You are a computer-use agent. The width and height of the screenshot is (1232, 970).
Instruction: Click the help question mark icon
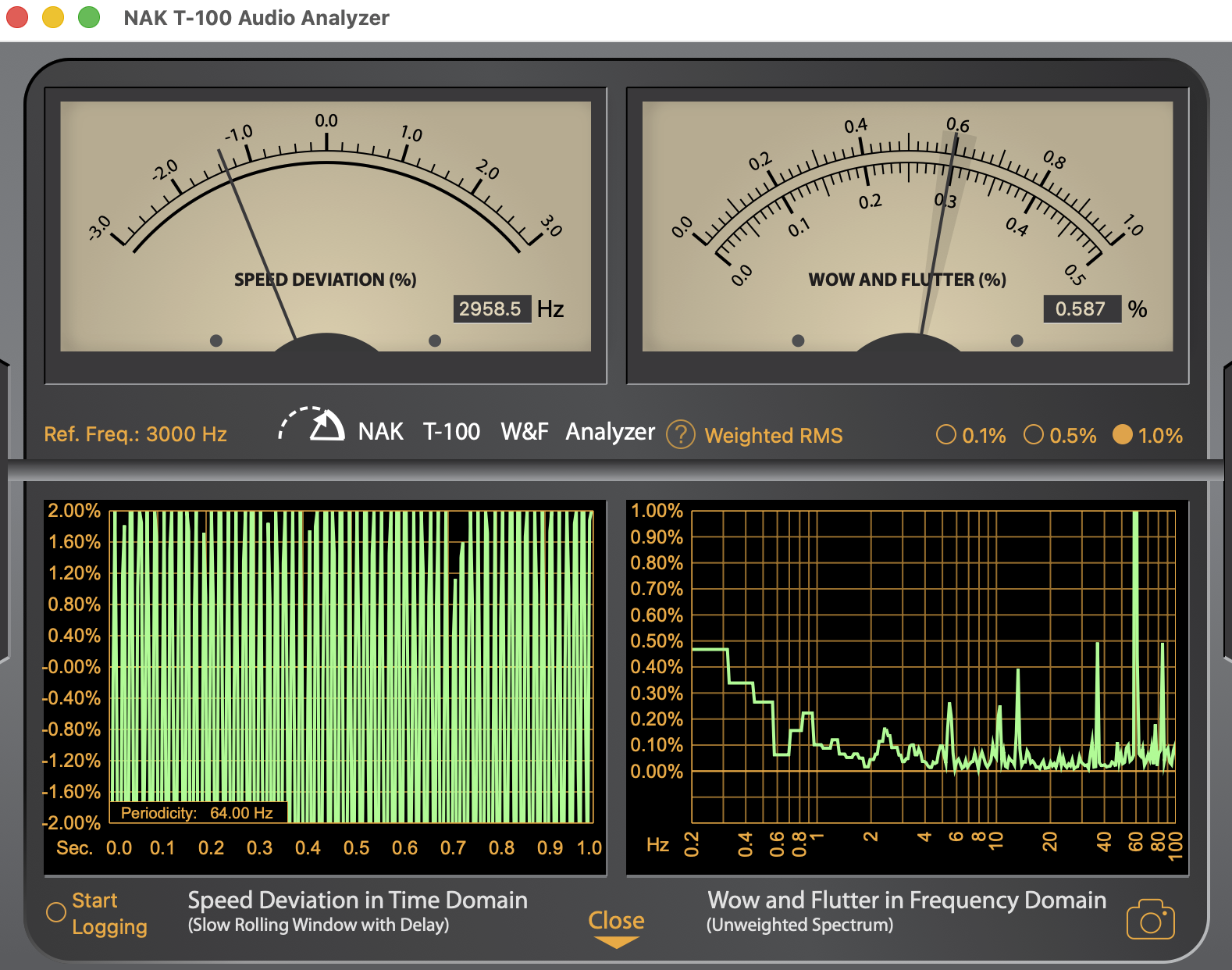[680, 435]
